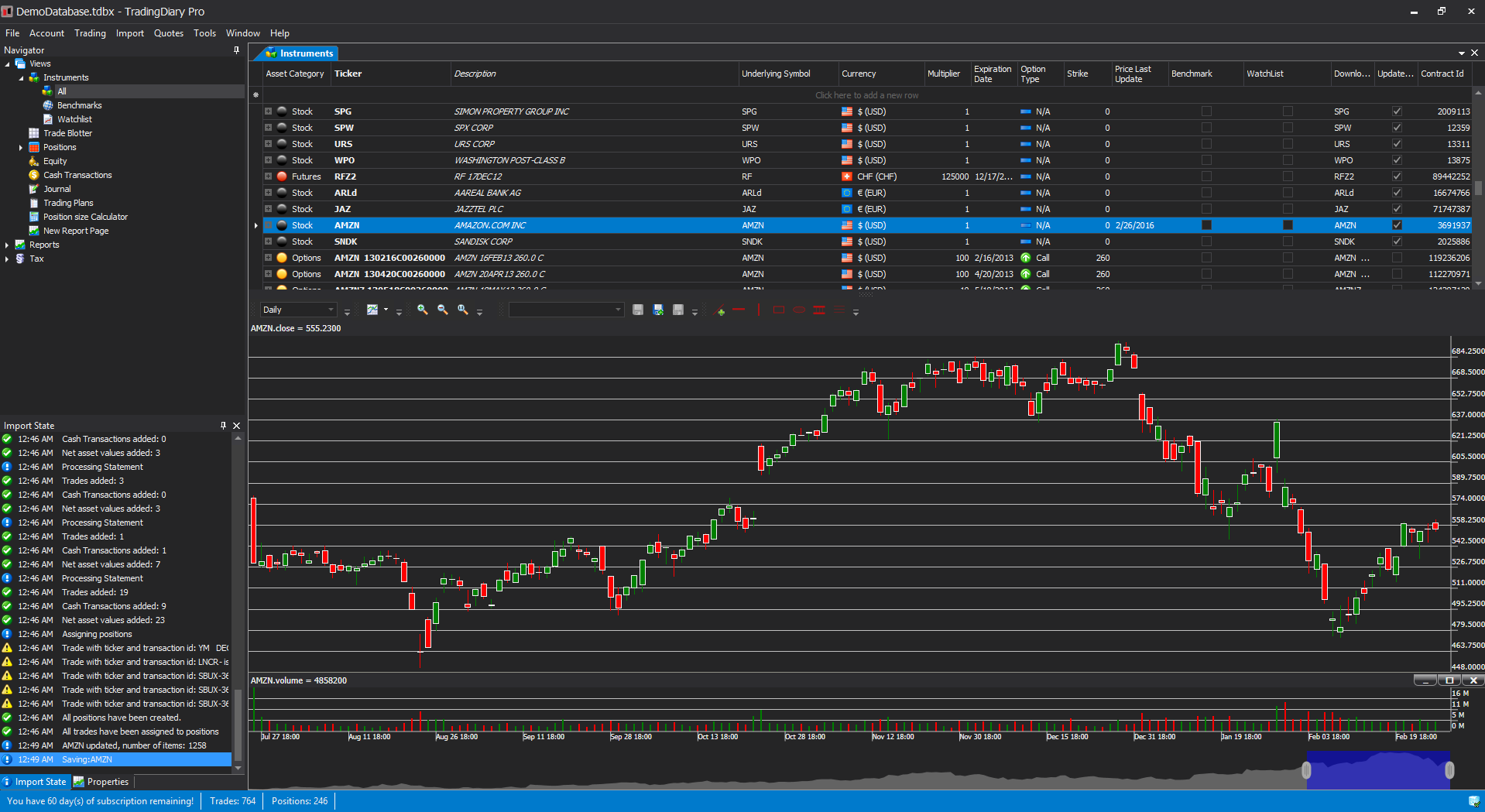Enable the Benchmark checkbox for AMZN

click(1205, 225)
